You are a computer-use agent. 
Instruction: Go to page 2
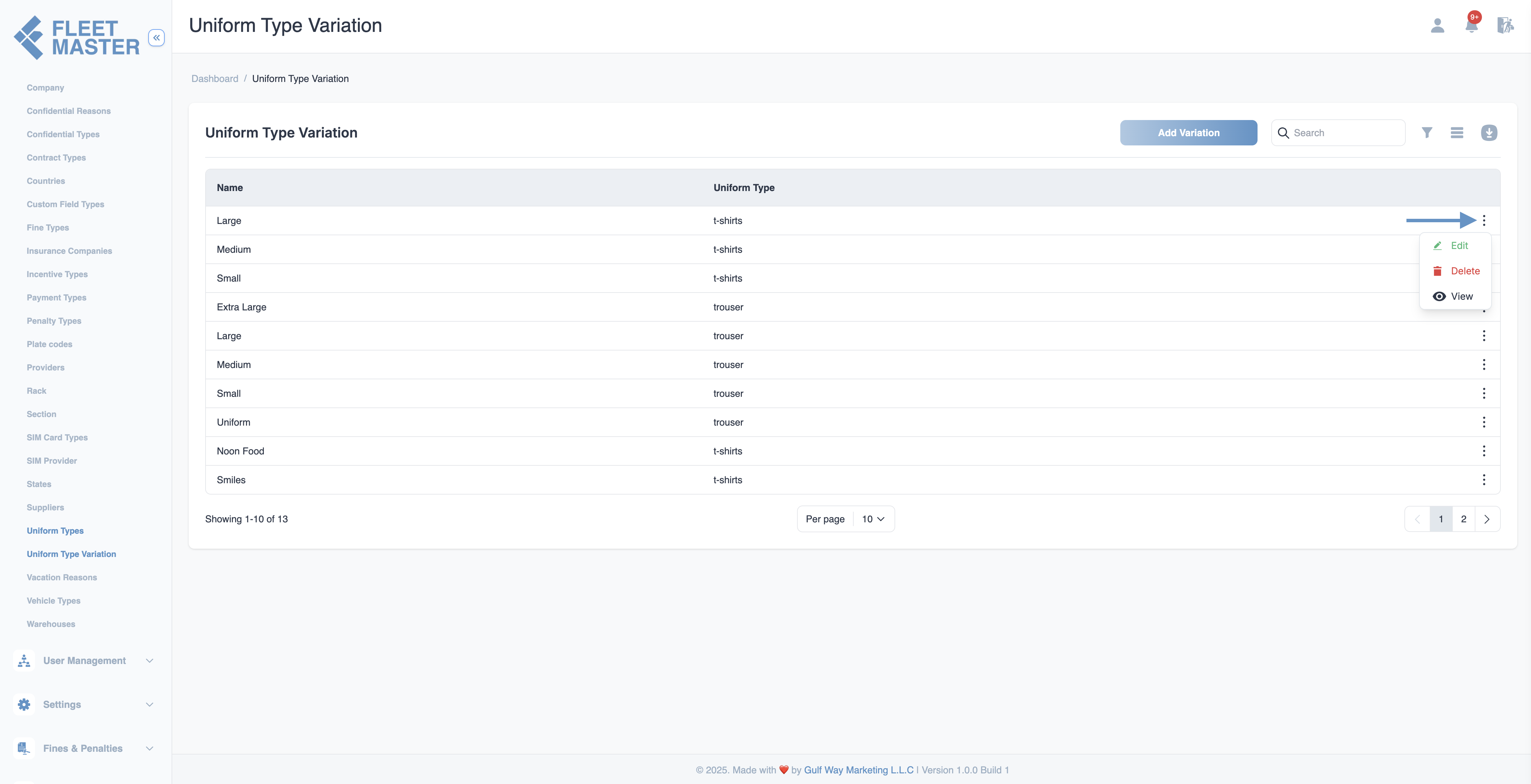tap(1464, 519)
